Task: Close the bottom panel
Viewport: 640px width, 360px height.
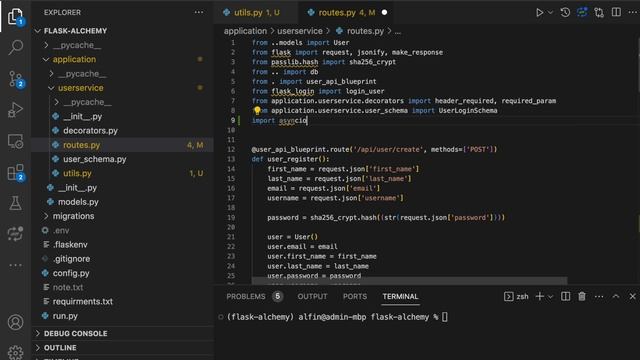Action: [632, 297]
